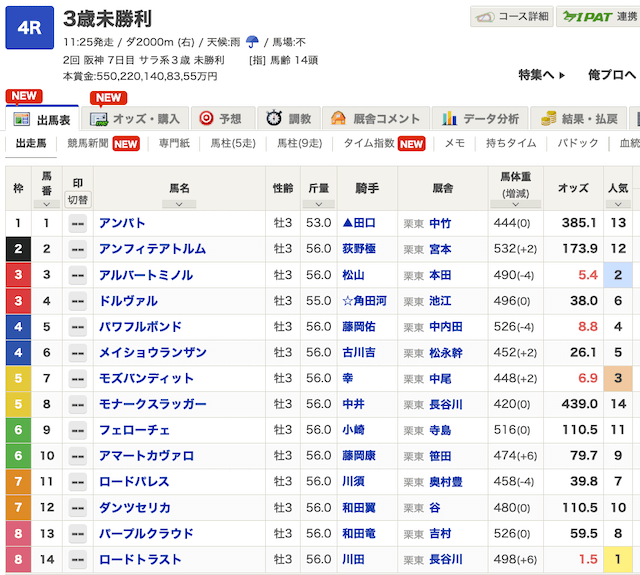Open mark selector for モズバンディット
Screen dimensions: 640x575
pos(78,378)
